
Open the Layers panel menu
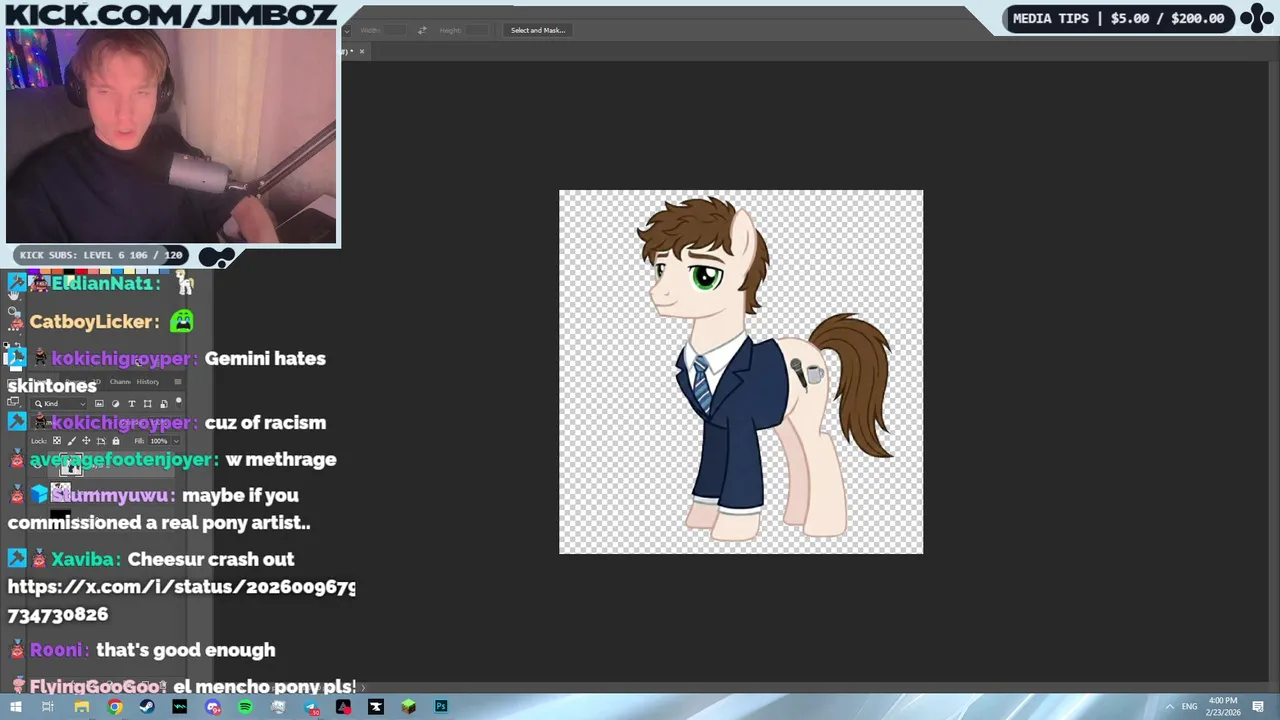point(178,382)
